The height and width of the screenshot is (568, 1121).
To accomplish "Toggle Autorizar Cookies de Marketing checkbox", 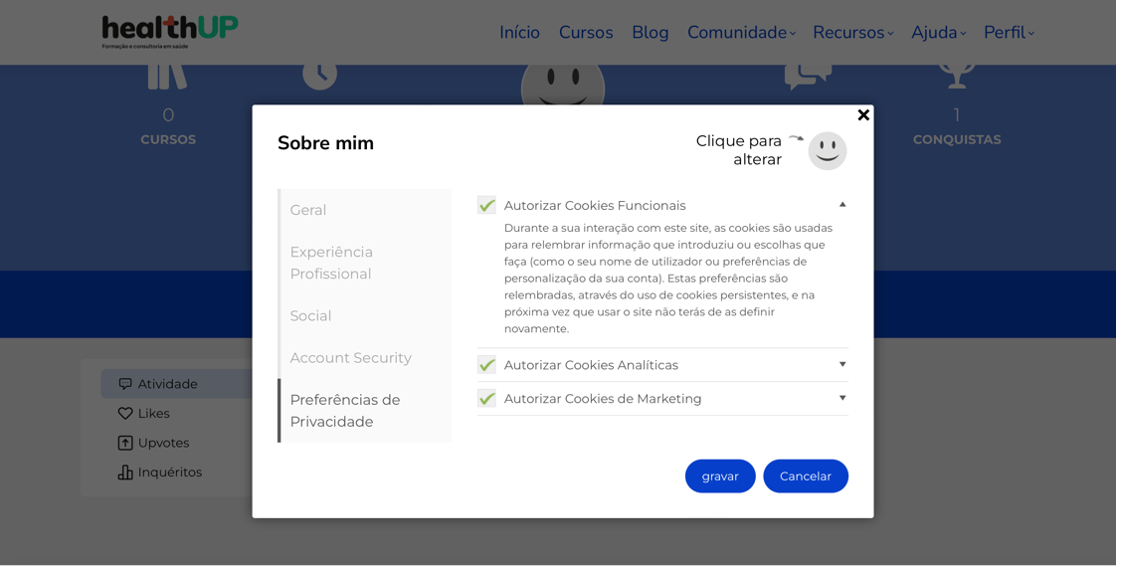I will 488,400.
